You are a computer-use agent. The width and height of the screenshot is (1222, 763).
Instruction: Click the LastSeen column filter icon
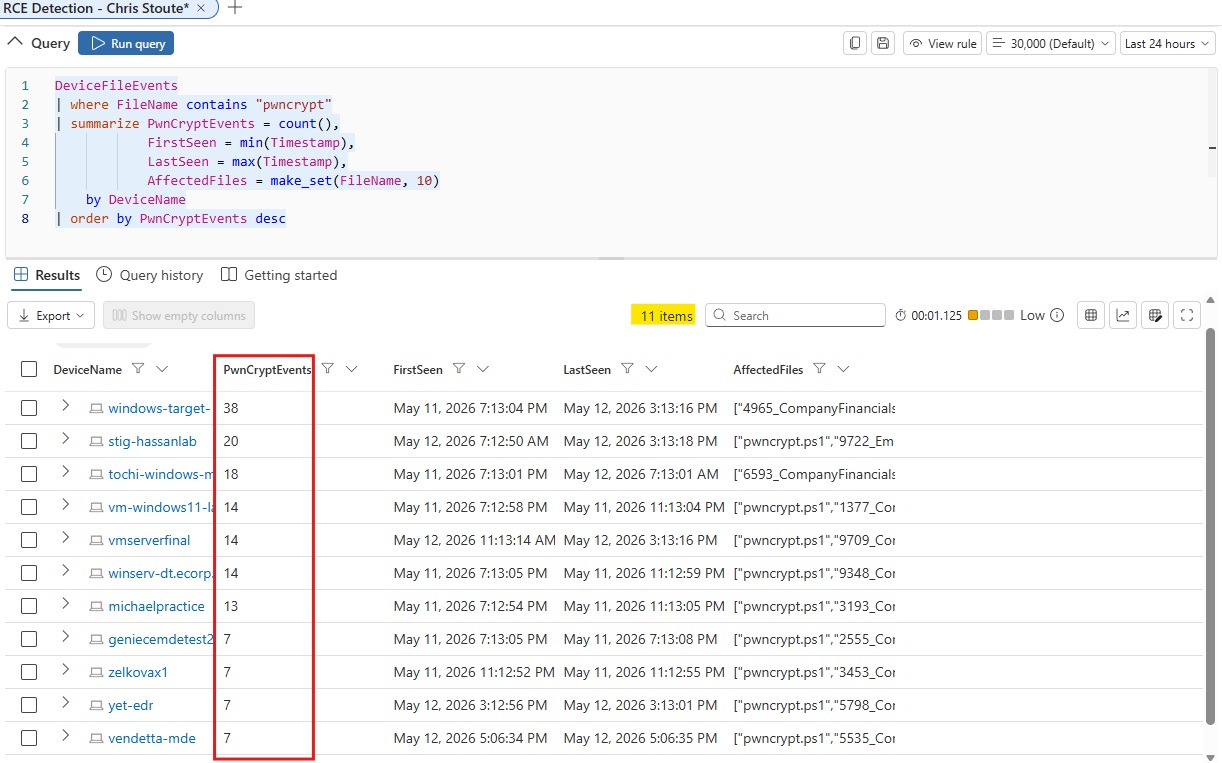click(x=627, y=369)
